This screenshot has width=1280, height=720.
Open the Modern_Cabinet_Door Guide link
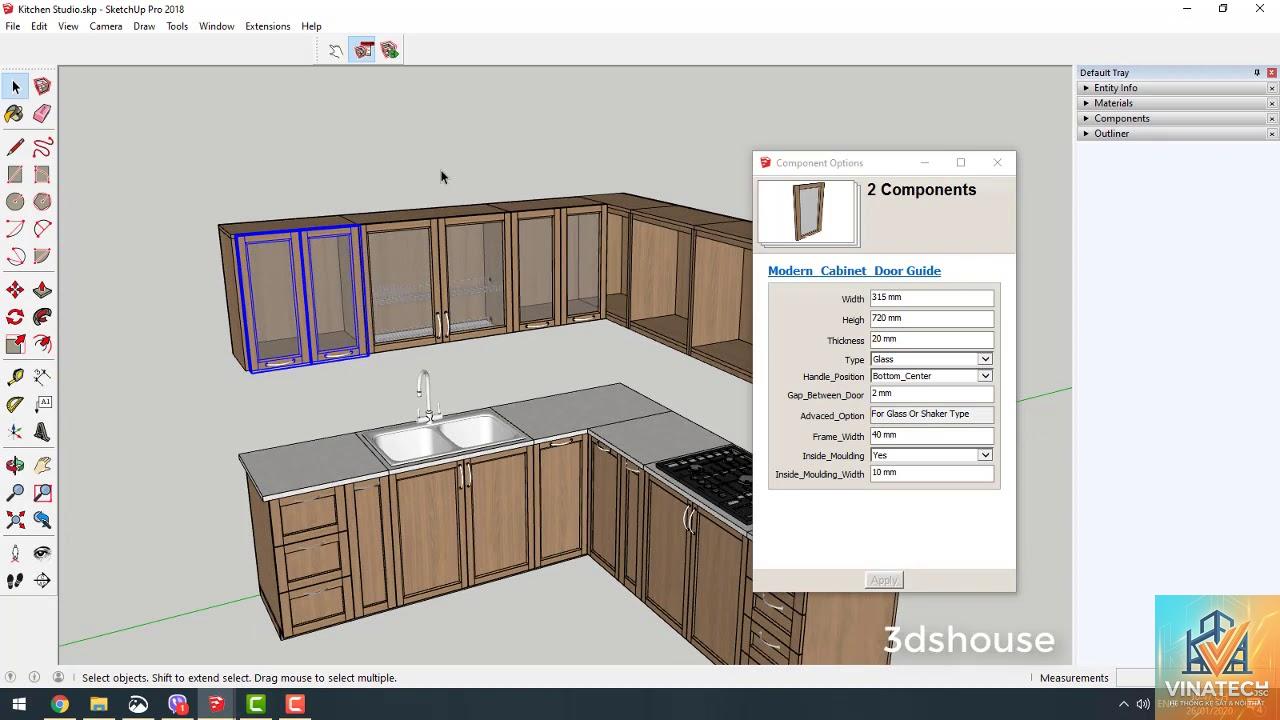854,271
